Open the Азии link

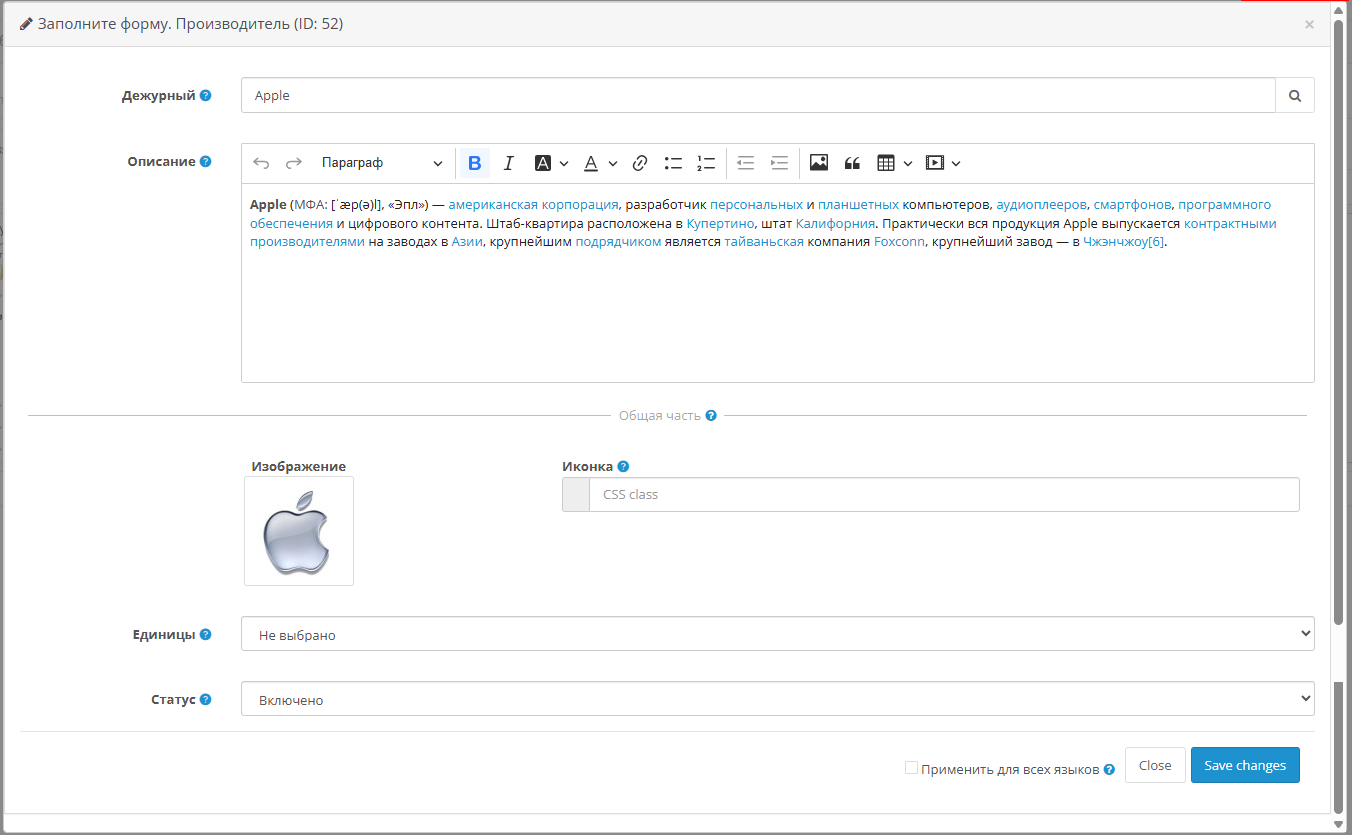pyautogui.click(x=467, y=243)
